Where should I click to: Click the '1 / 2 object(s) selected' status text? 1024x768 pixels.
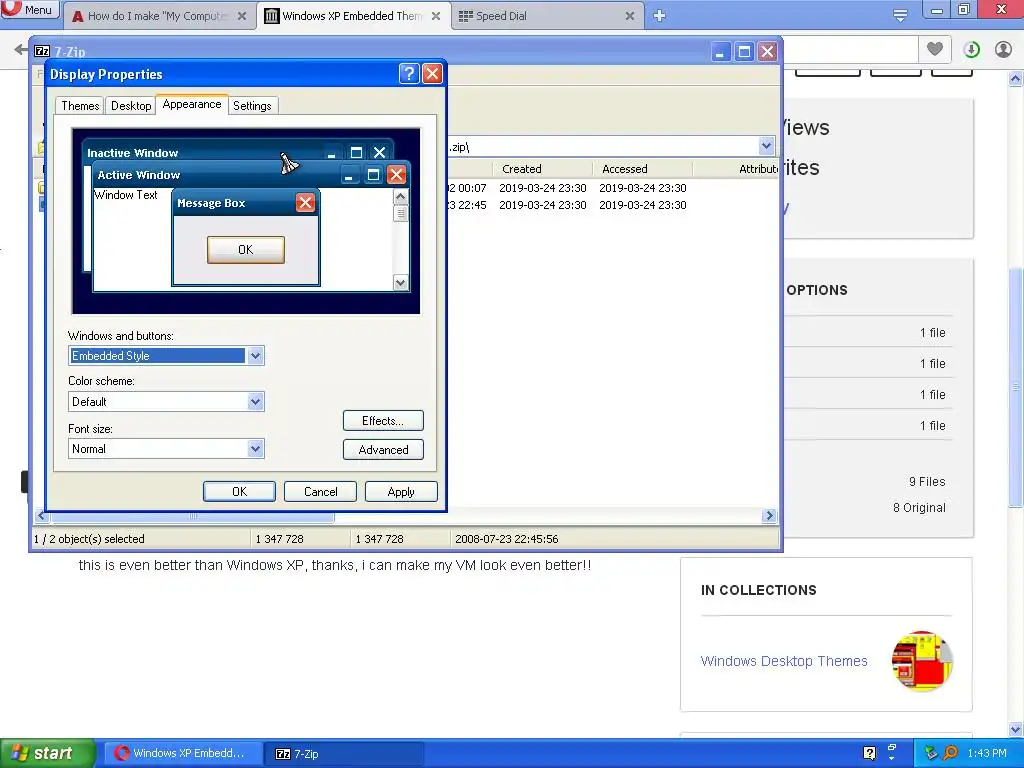pos(89,539)
